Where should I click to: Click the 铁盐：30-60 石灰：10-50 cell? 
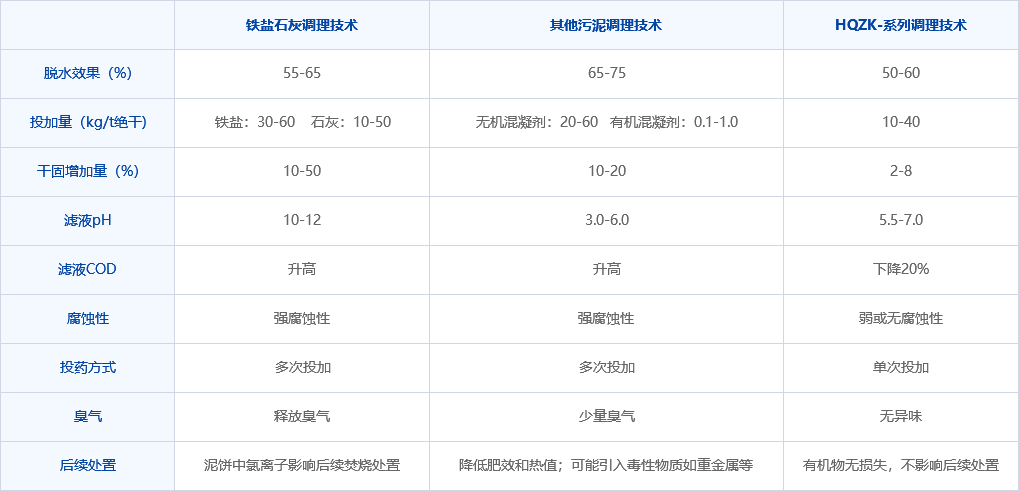click(302, 122)
